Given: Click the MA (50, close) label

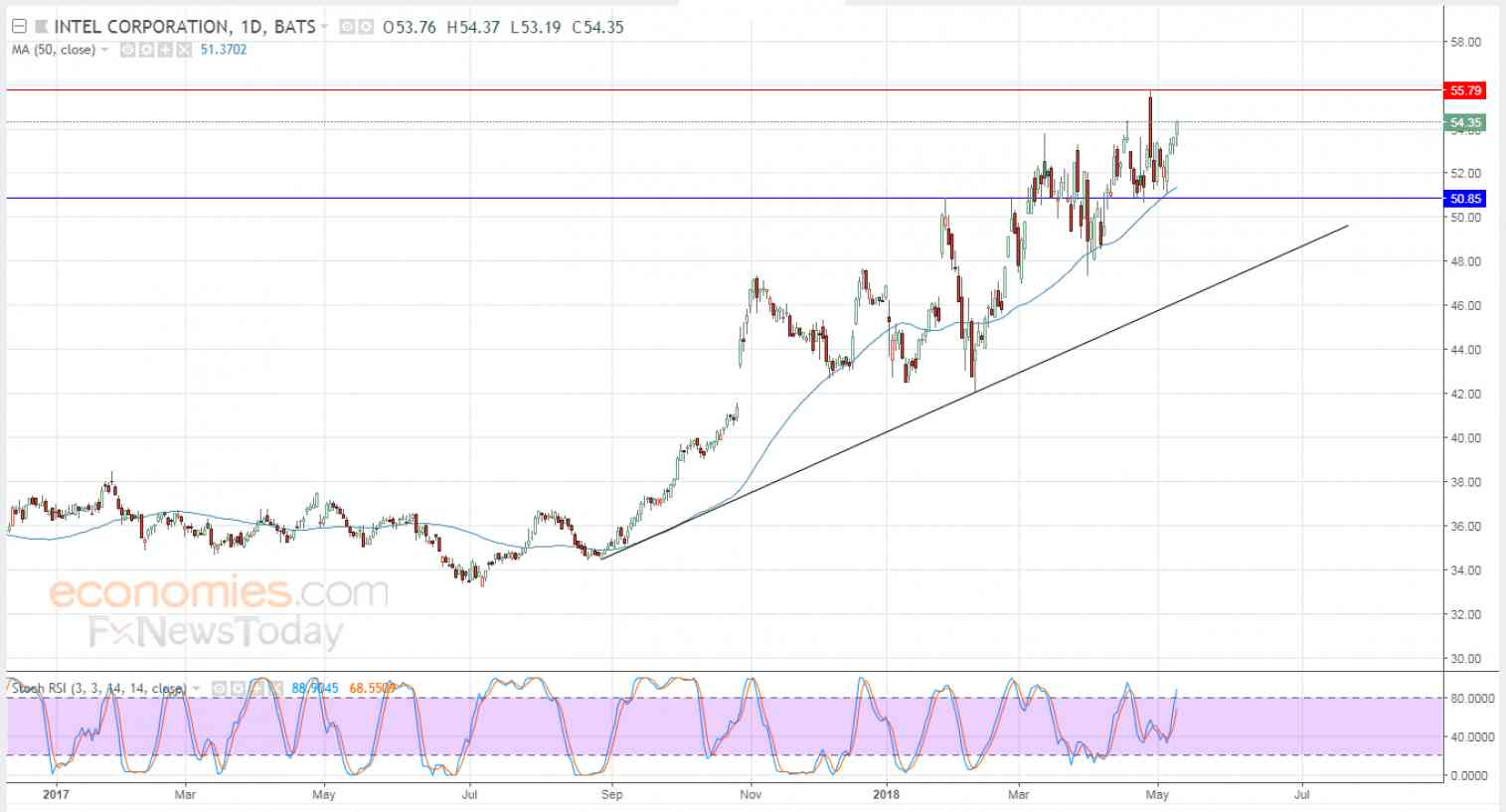Looking at the screenshot, I should [x=54, y=50].
